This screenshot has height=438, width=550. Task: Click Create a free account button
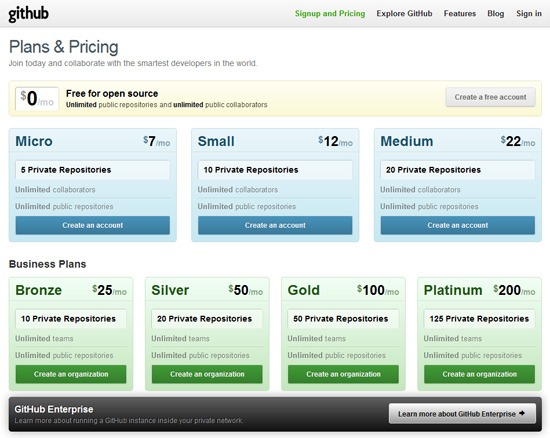[x=490, y=97]
